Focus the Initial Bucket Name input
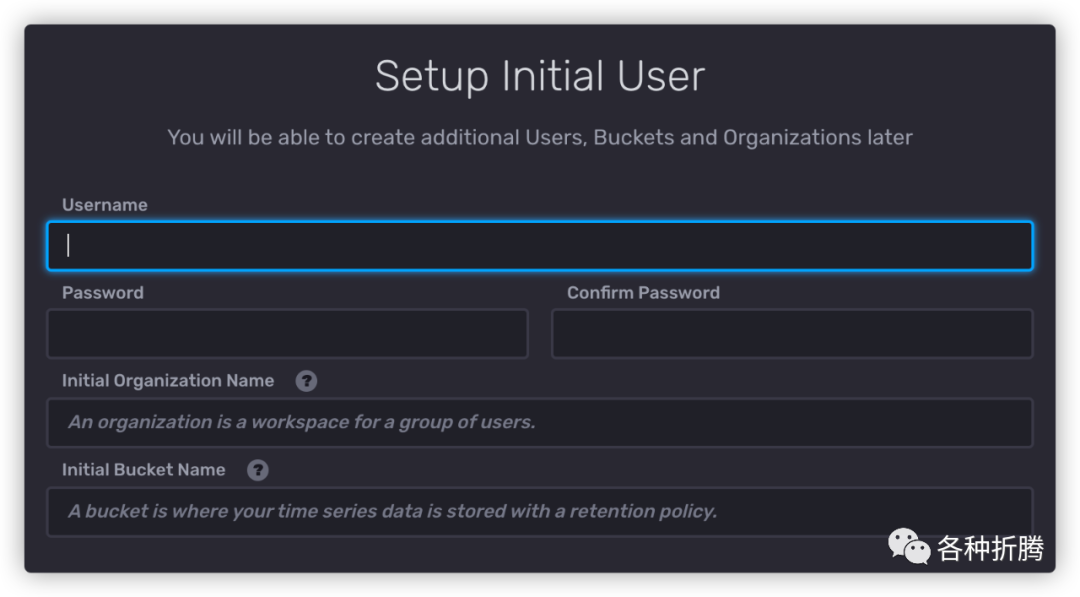 539,511
